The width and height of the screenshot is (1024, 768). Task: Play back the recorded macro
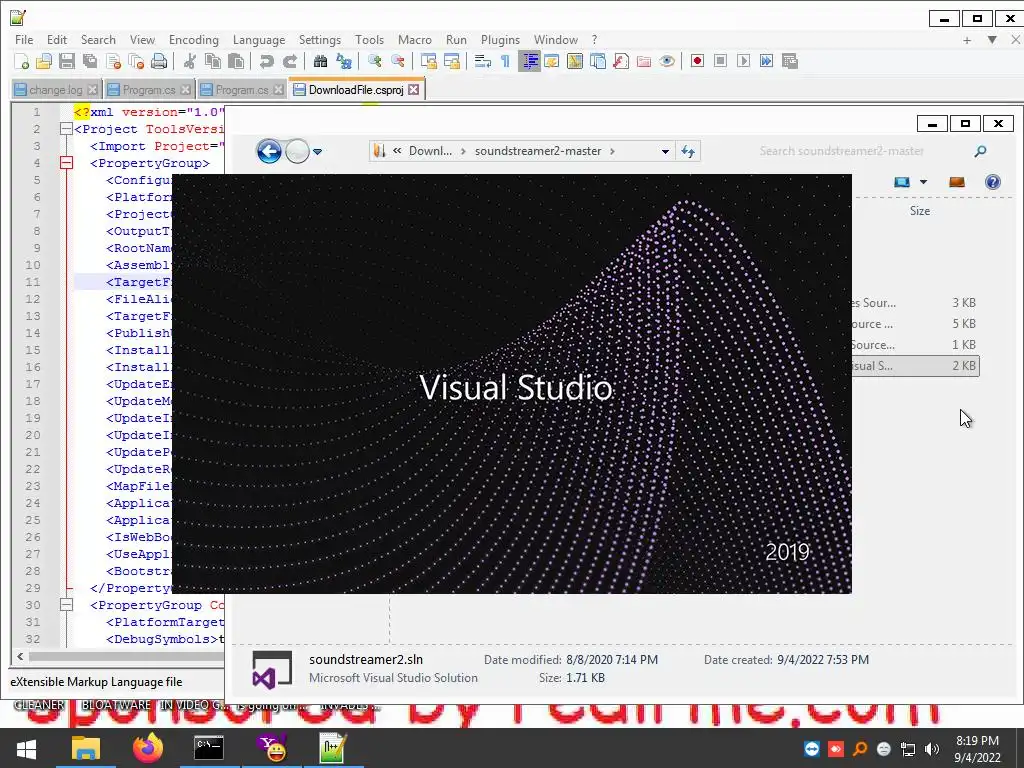tap(743, 61)
